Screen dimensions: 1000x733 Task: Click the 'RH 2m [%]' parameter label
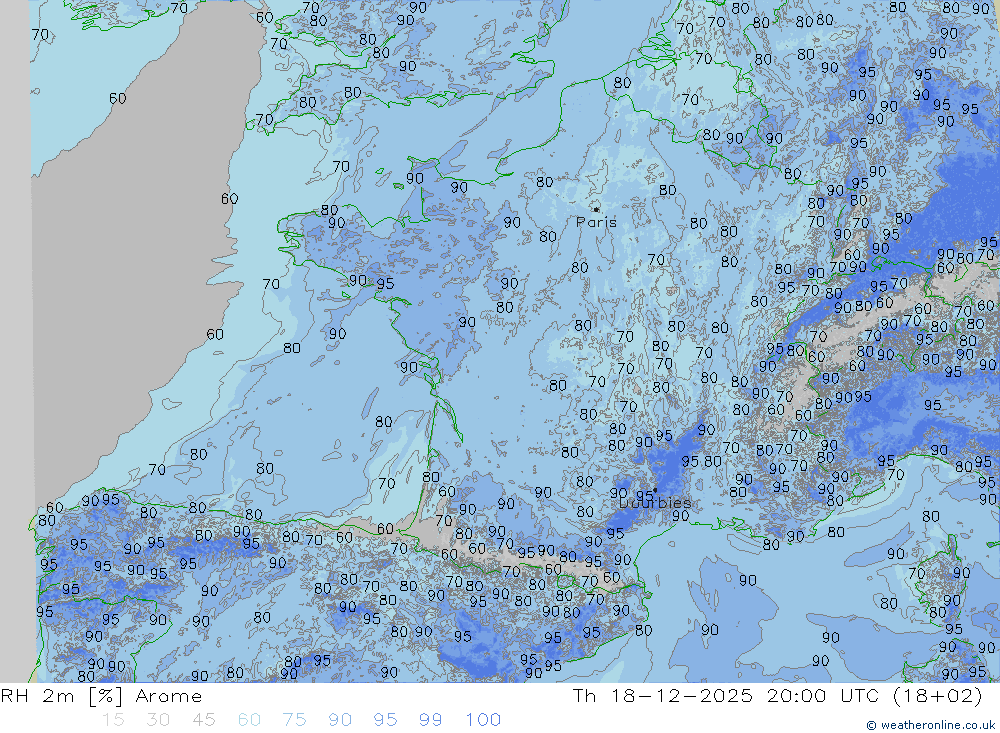[x=61, y=695]
